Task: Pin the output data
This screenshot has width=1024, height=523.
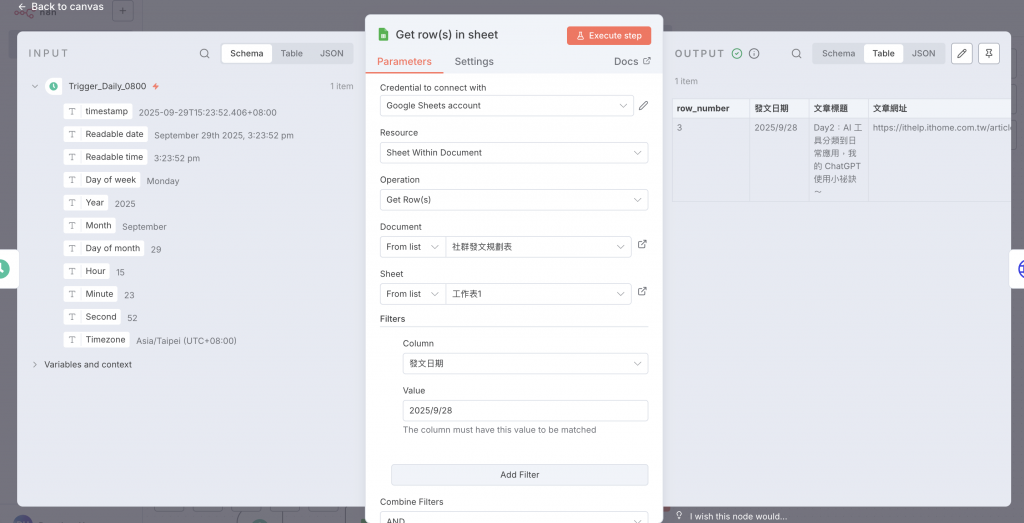Action: (989, 54)
